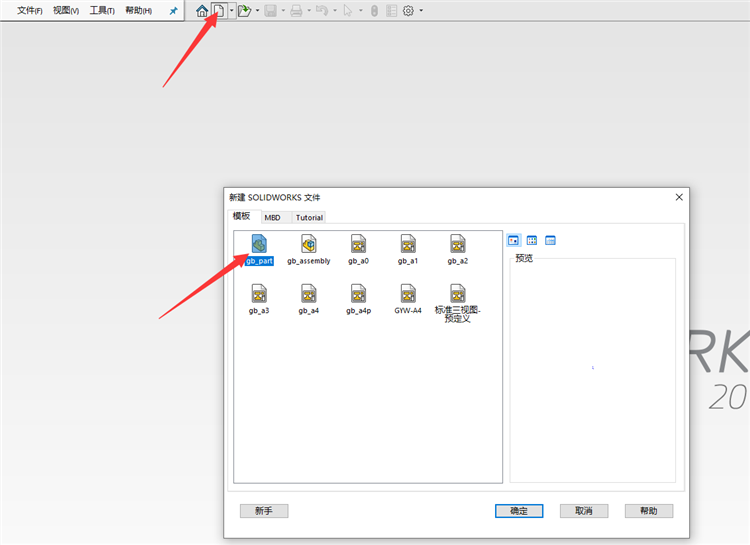The width and height of the screenshot is (750, 545).
Task: Expand the Options gear dropdown arrow
Action: tap(421, 11)
